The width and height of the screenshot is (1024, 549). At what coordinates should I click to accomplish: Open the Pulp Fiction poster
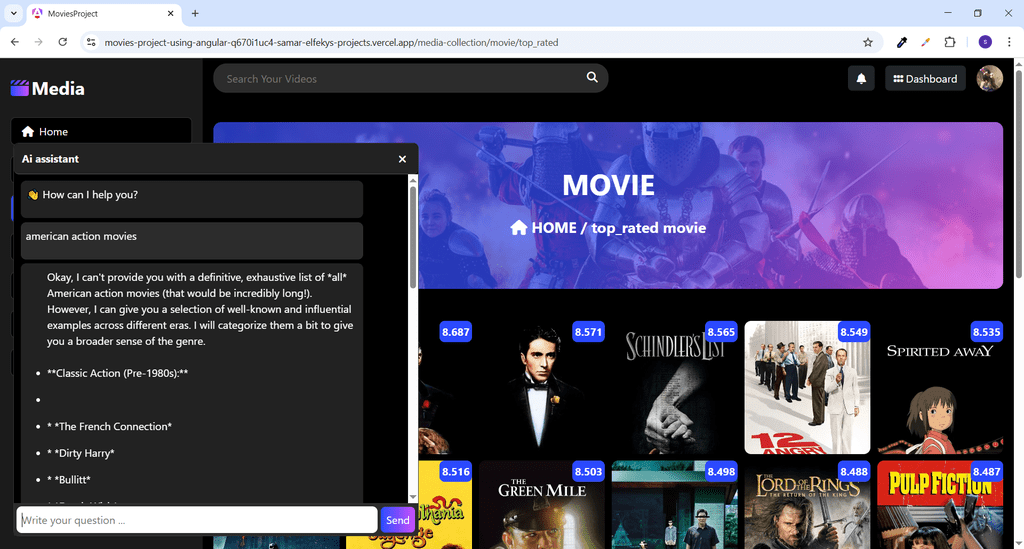[x=940, y=505]
